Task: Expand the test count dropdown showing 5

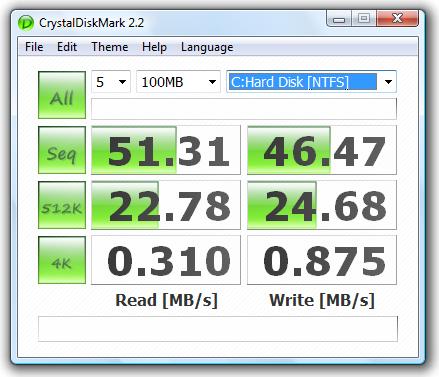Action: click(x=111, y=82)
